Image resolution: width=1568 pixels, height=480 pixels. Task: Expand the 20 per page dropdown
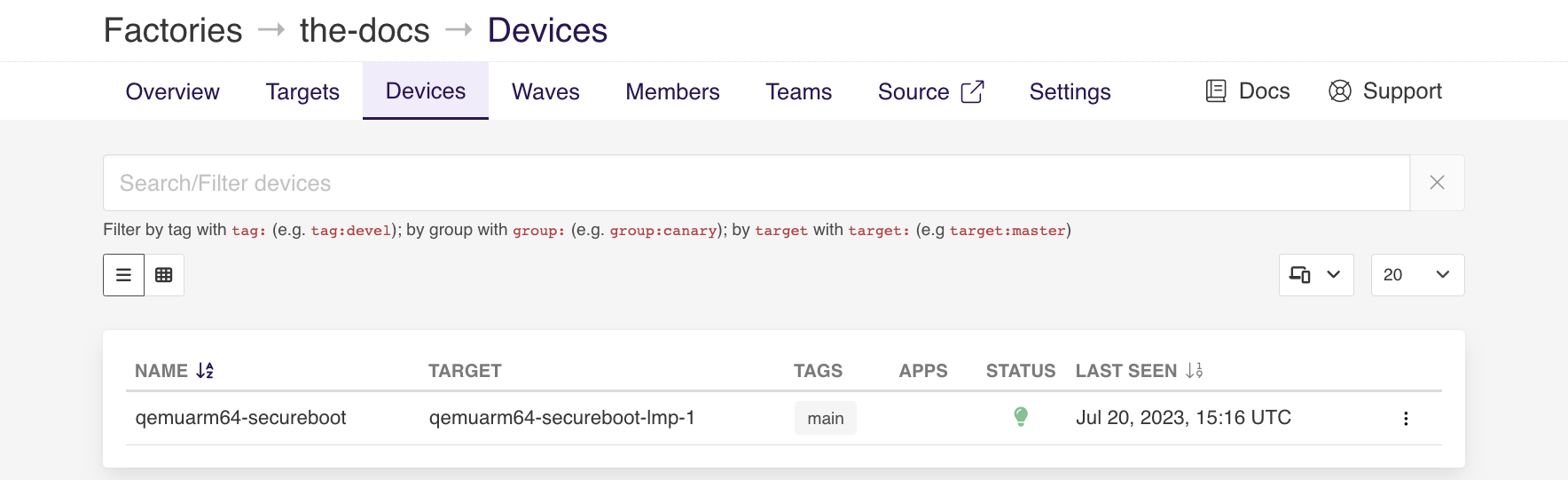(1416, 275)
